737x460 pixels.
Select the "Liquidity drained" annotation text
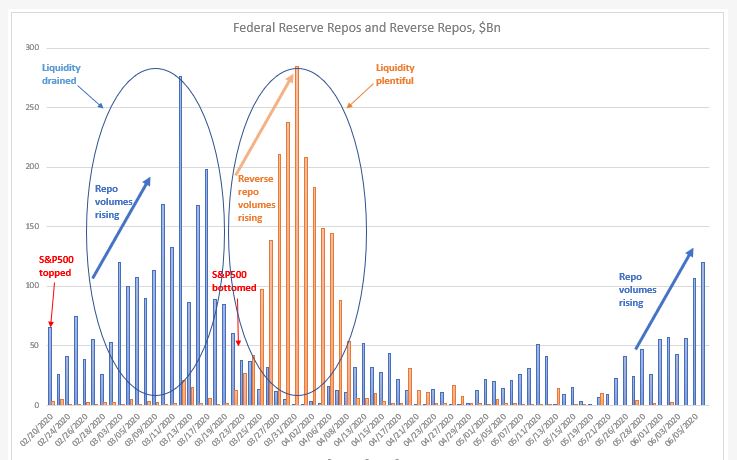coord(61,73)
